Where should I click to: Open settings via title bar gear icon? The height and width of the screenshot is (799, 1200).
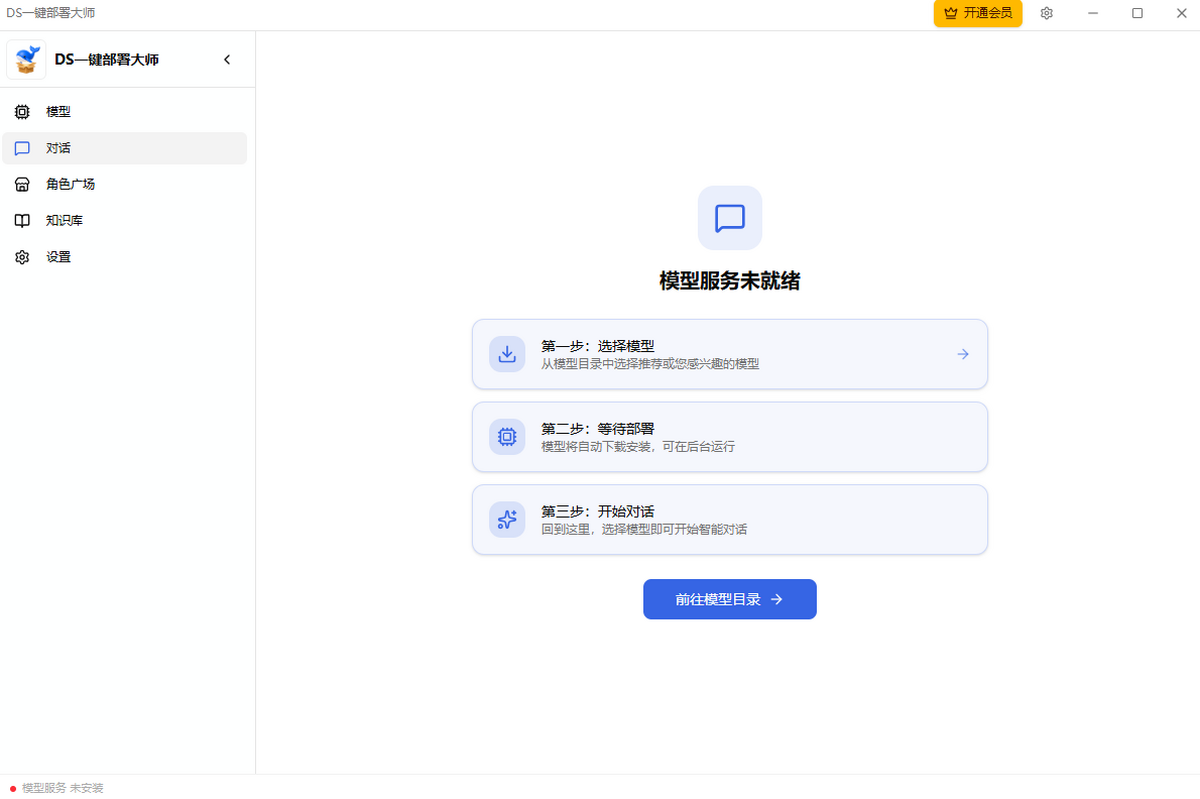(x=1047, y=13)
